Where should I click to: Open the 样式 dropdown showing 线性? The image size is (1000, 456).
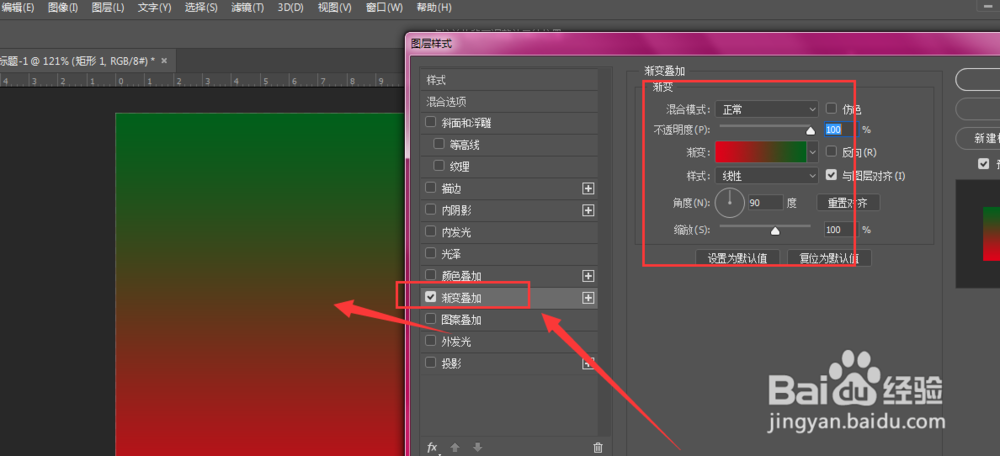pos(767,175)
